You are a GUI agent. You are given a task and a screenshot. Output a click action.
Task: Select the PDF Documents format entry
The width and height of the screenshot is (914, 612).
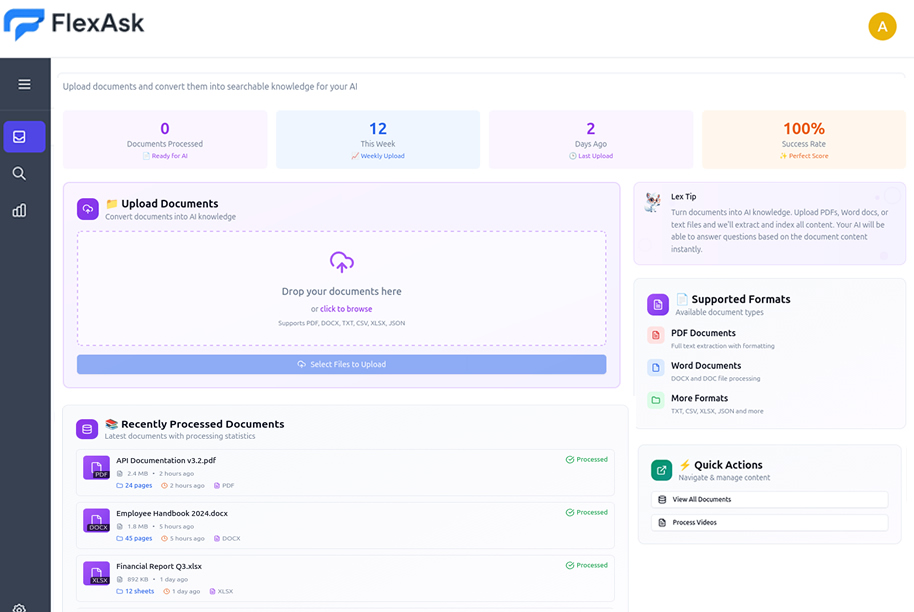769,338
